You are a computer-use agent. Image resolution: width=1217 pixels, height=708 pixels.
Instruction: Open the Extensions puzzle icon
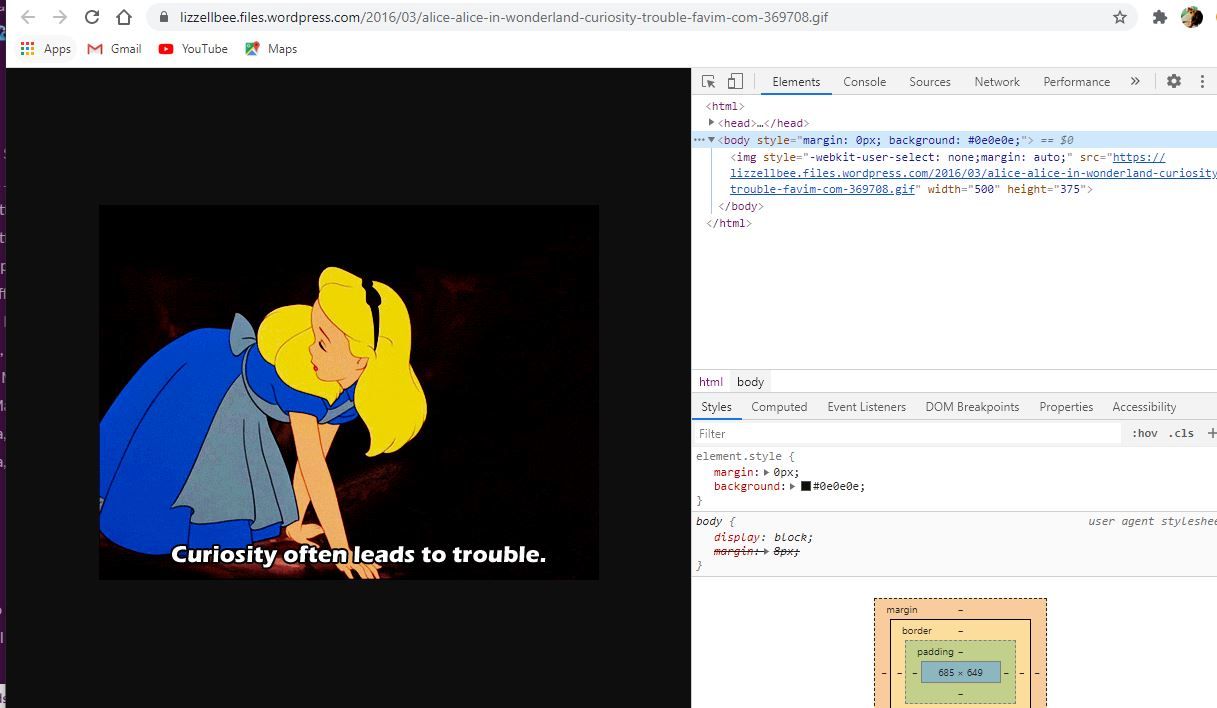(1160, 17)
